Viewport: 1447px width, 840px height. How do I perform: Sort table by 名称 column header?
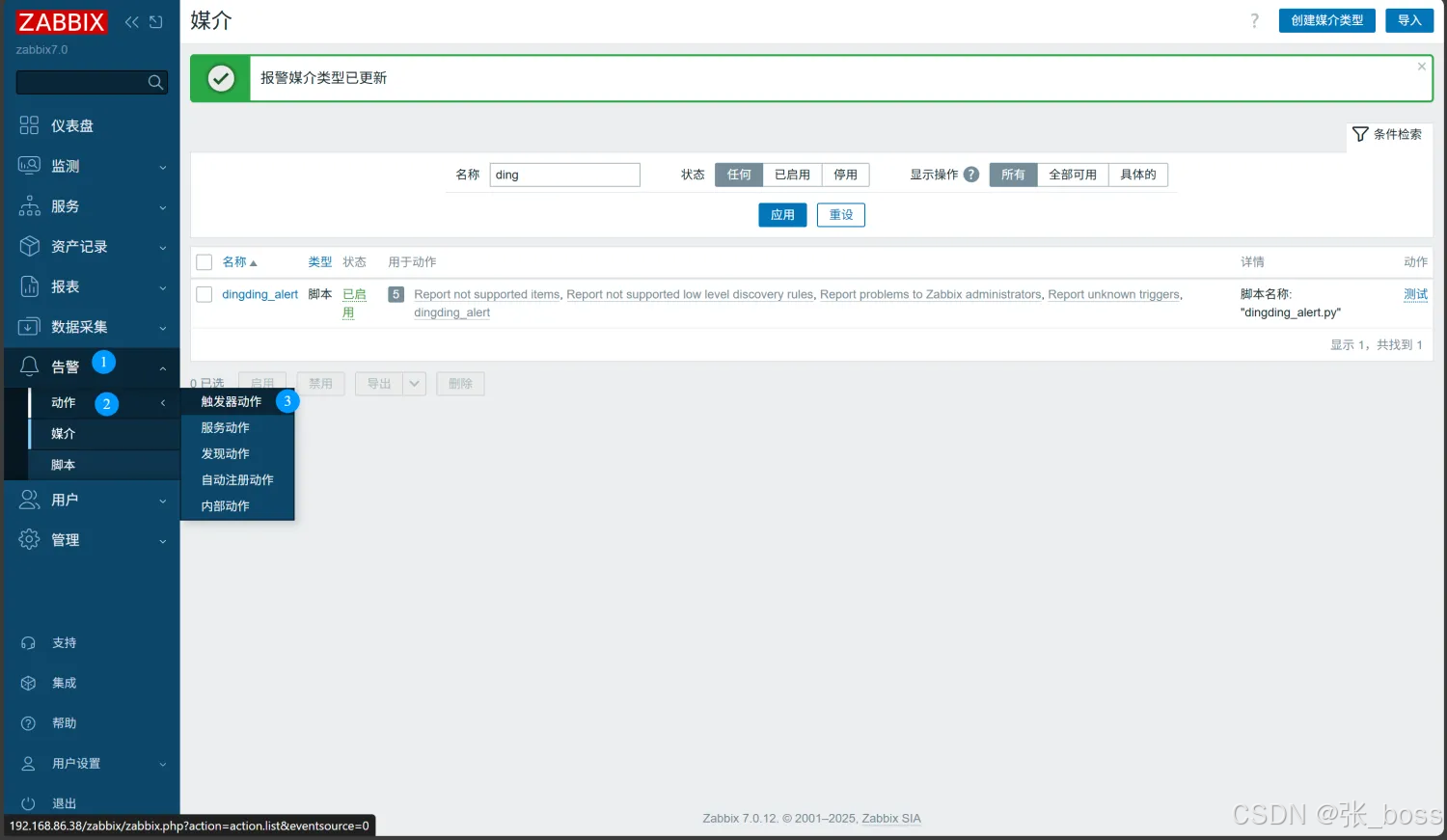[239, 262]
